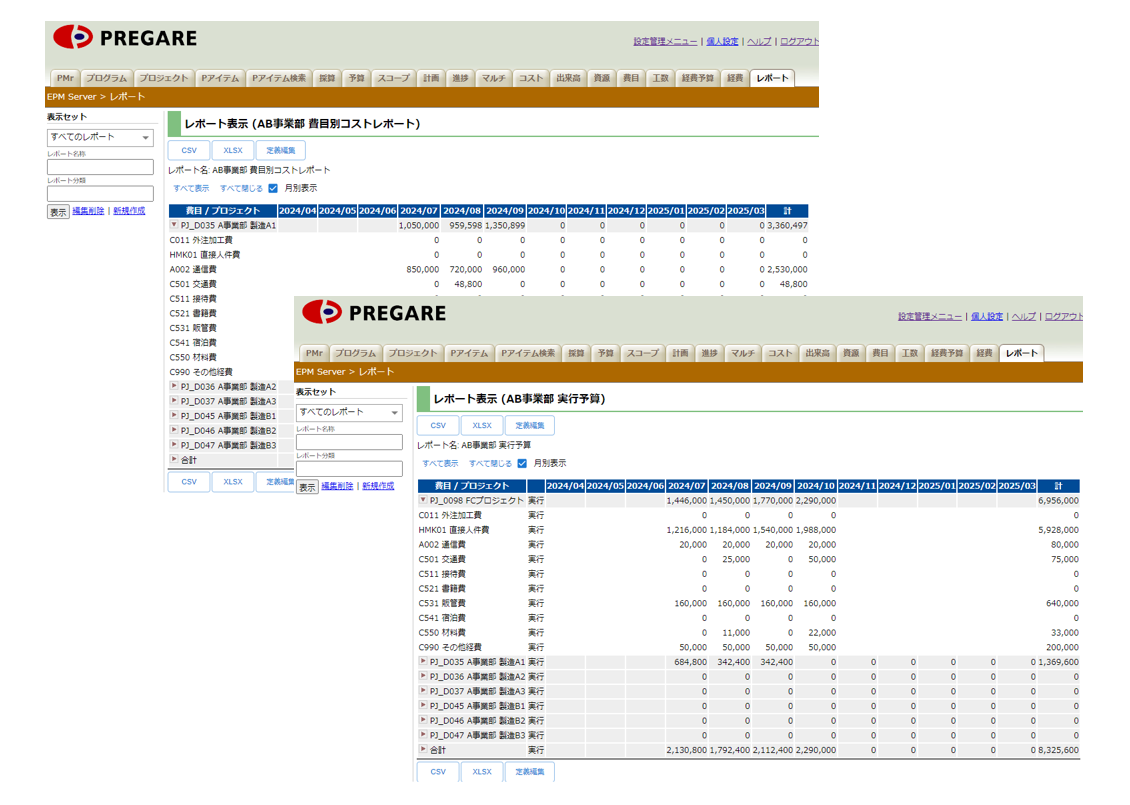
Task: Collapse the PJ_0098 FCプロジェクト row
Action: click(423, 500)
